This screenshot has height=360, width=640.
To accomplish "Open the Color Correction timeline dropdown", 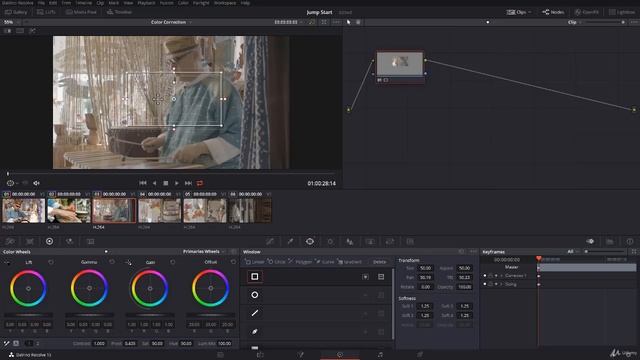I will pos(171,22).
